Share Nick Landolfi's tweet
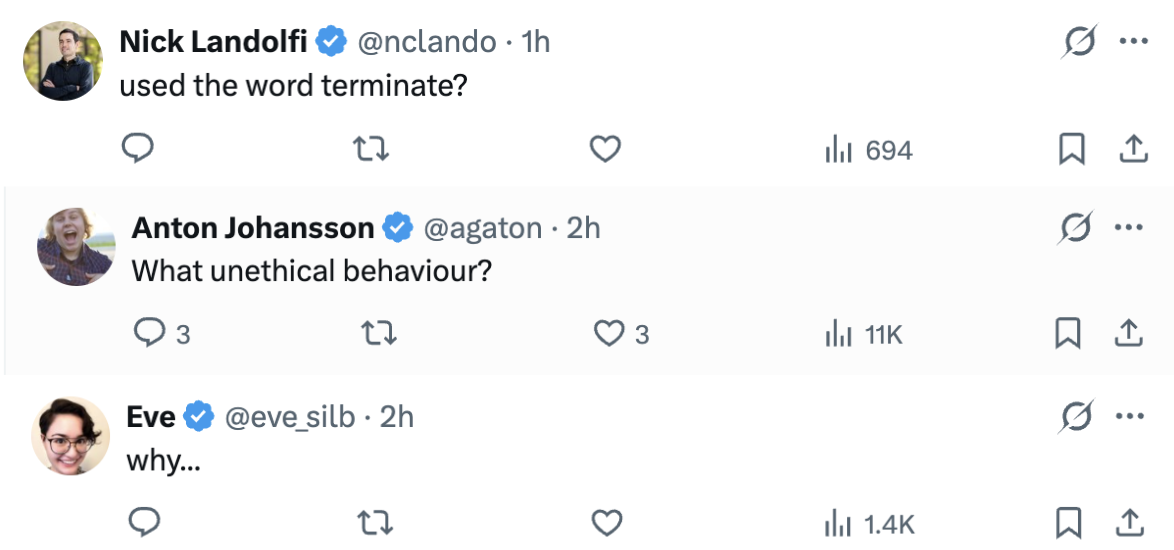1174x550 pixels. 1131,149
